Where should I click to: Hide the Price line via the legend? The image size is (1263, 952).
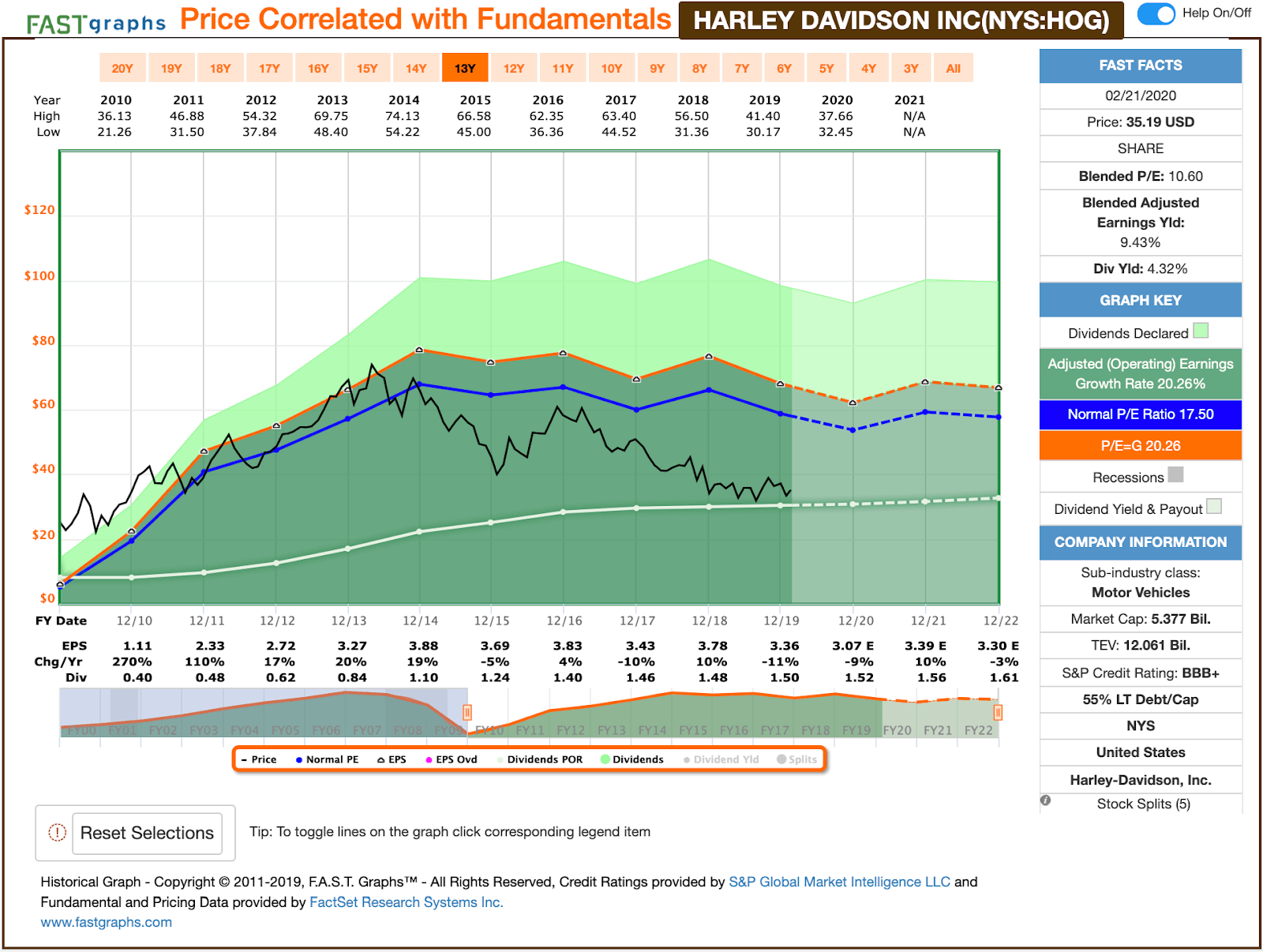(x=260, y=759)
